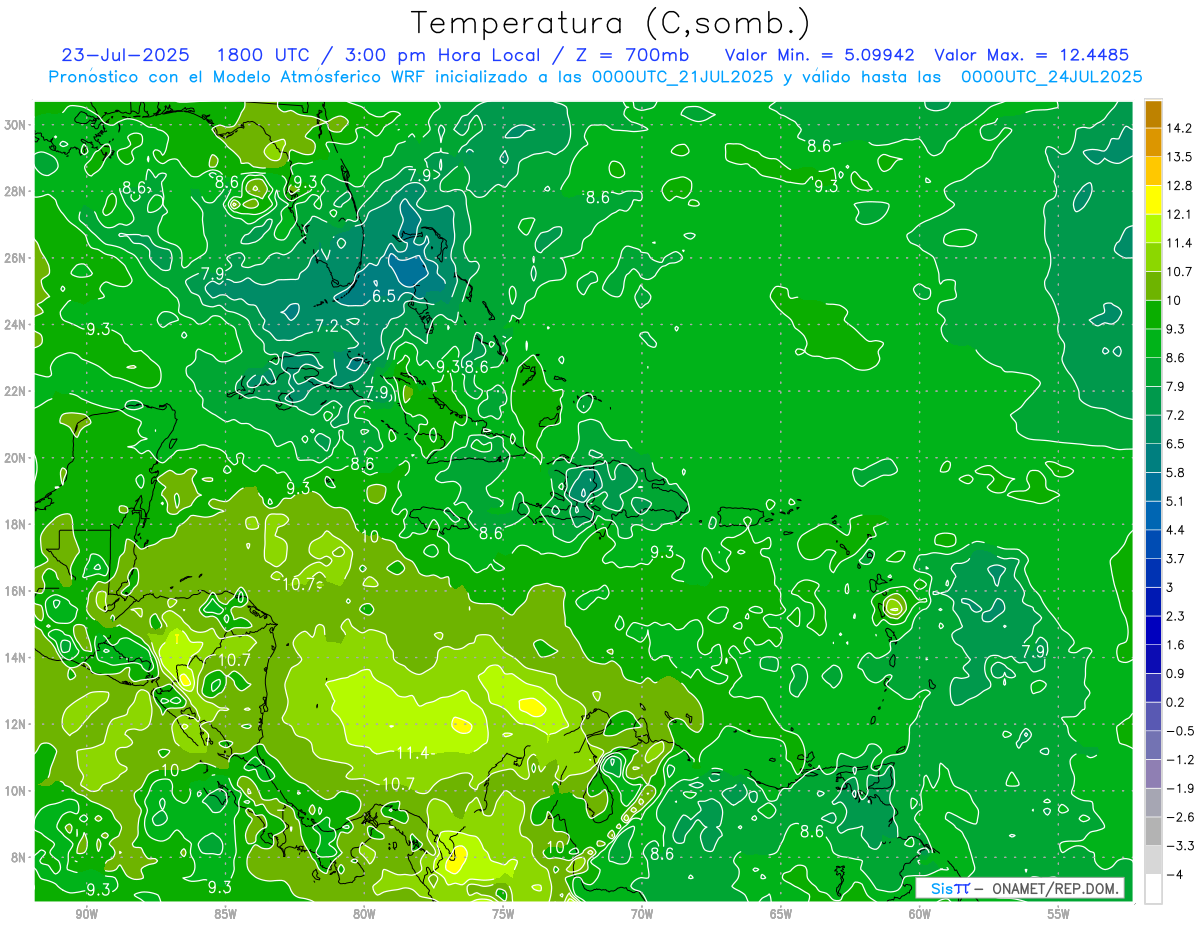1200x927 pixels.
Task: Click the "-4" value on the color scale
Action: [1175, 874]
